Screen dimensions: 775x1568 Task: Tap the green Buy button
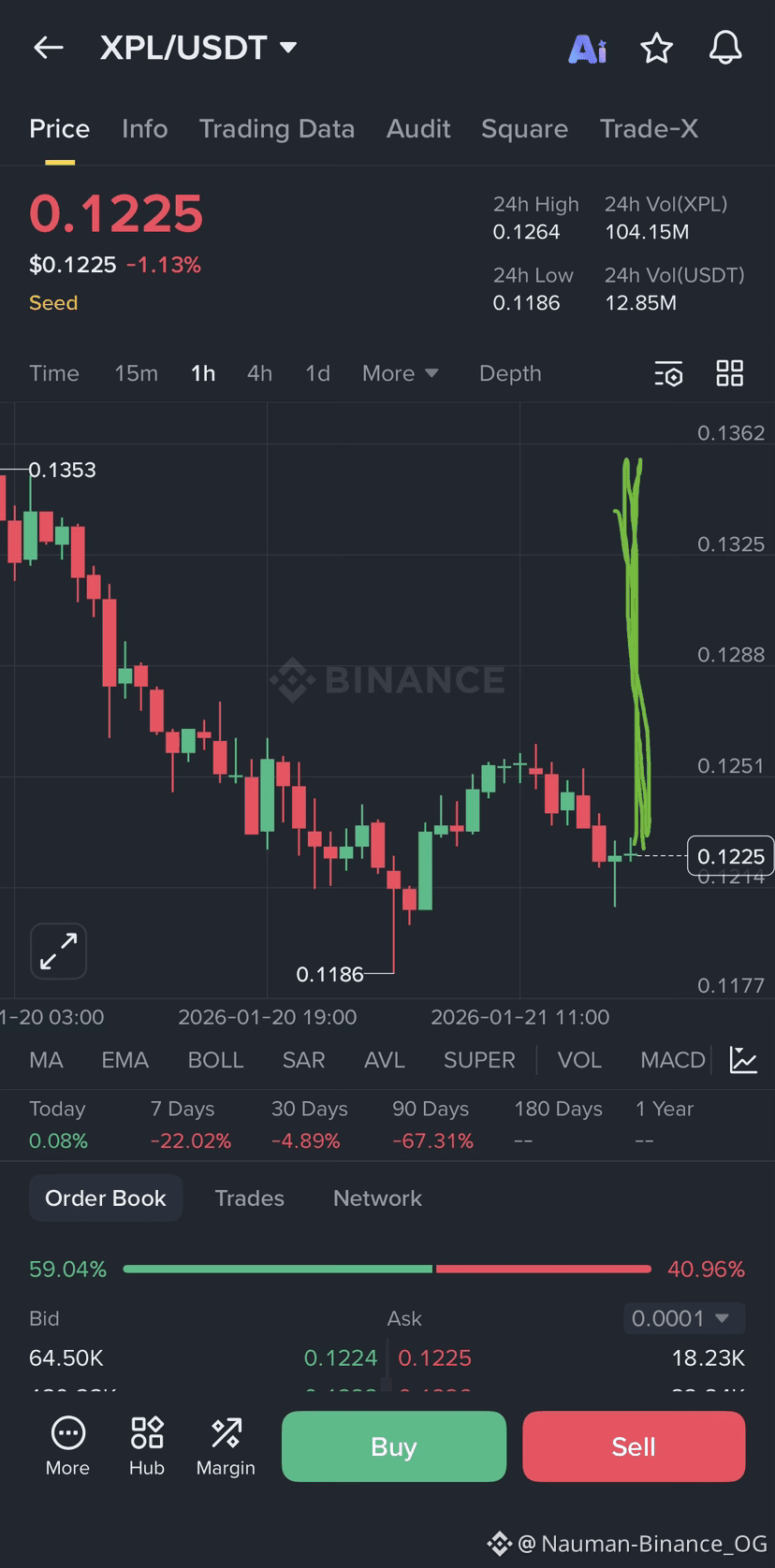[x=394, y=1446]
